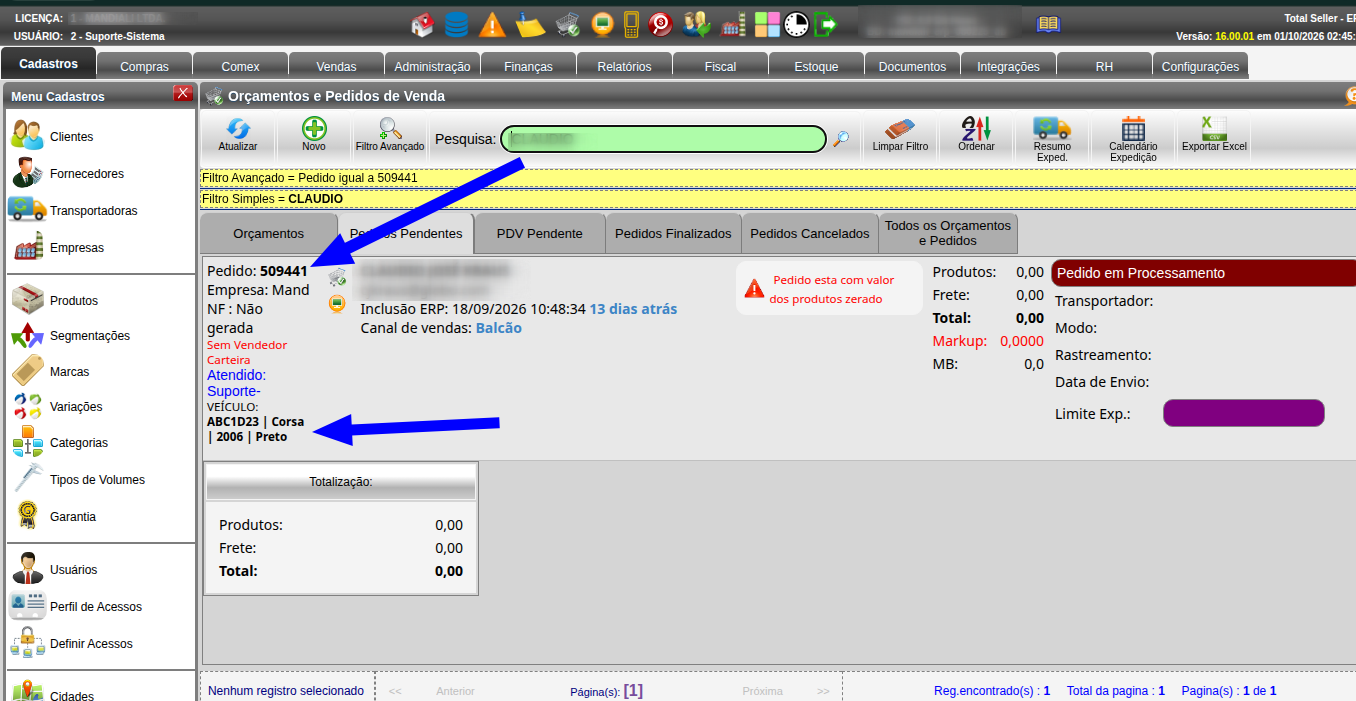This screenshot has width=1356, height=701.
Task: Open the blue book manual icon
Action: (x=1048, y=24)
